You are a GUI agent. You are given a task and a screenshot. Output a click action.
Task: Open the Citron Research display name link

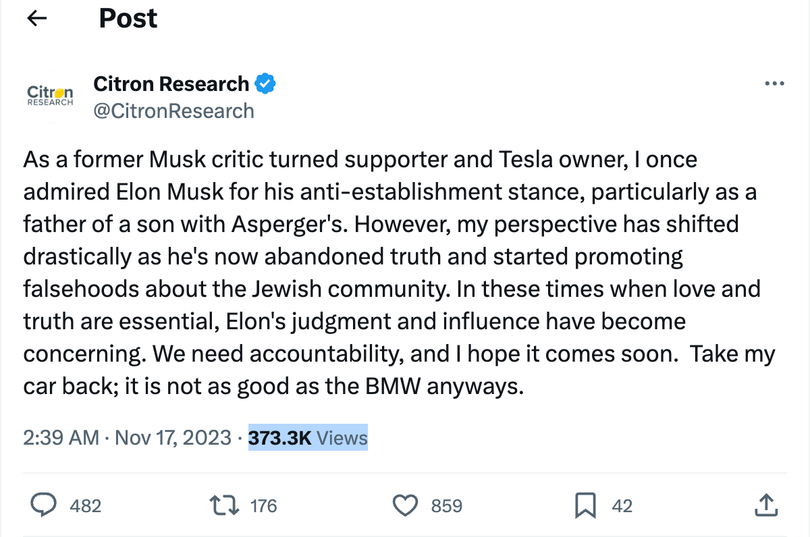[171, 83]
